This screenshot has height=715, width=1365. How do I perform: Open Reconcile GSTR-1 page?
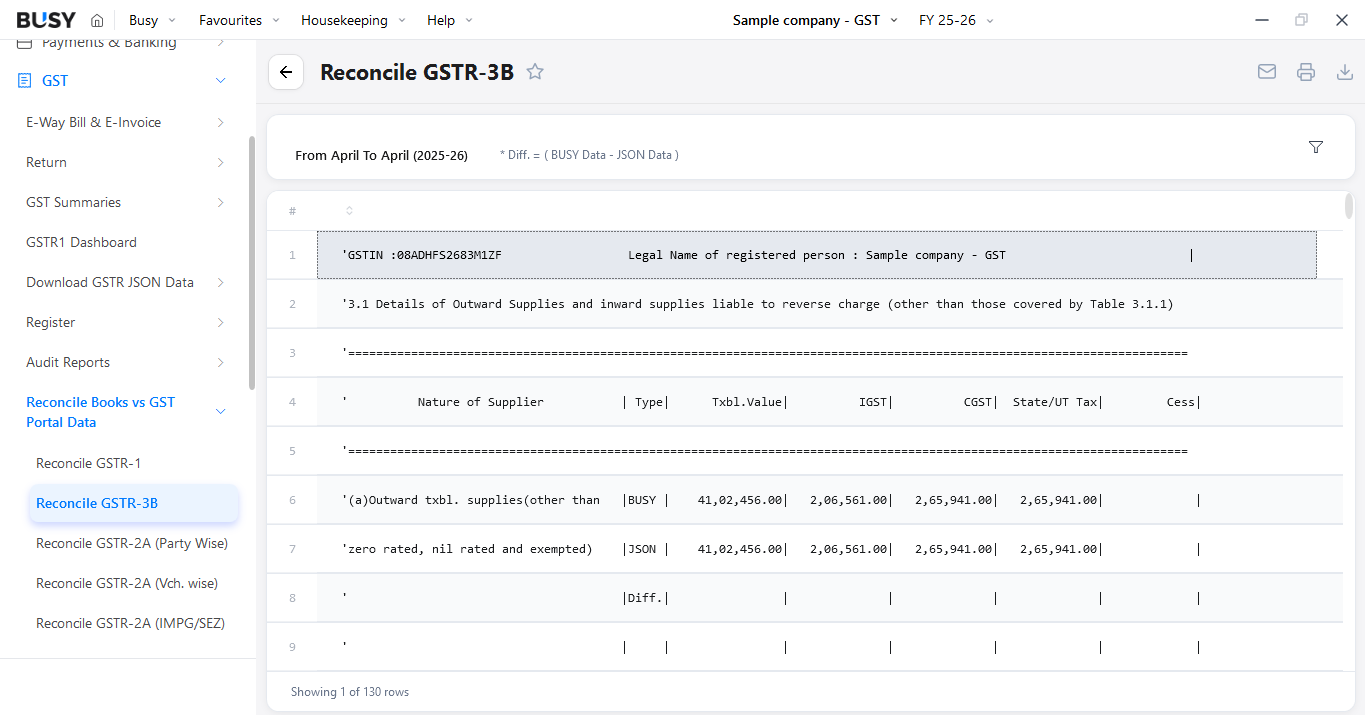click(89, 463)
